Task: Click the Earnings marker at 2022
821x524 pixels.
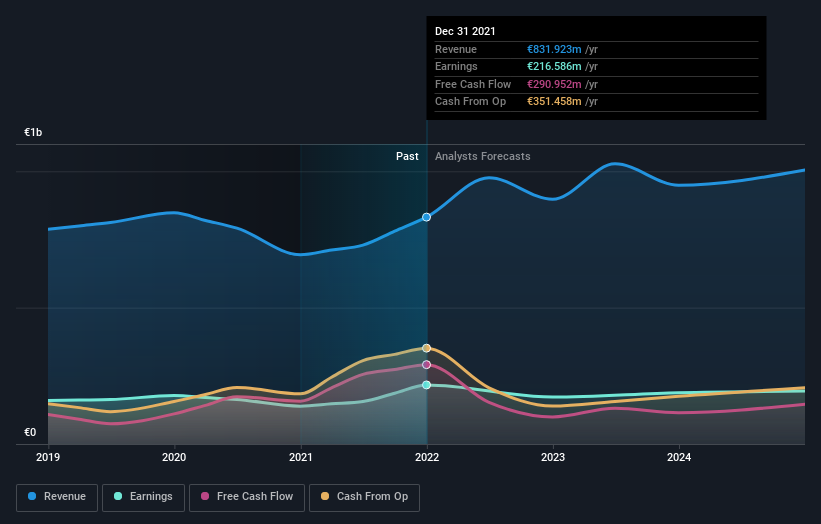Action: click(x=427, y=385)
